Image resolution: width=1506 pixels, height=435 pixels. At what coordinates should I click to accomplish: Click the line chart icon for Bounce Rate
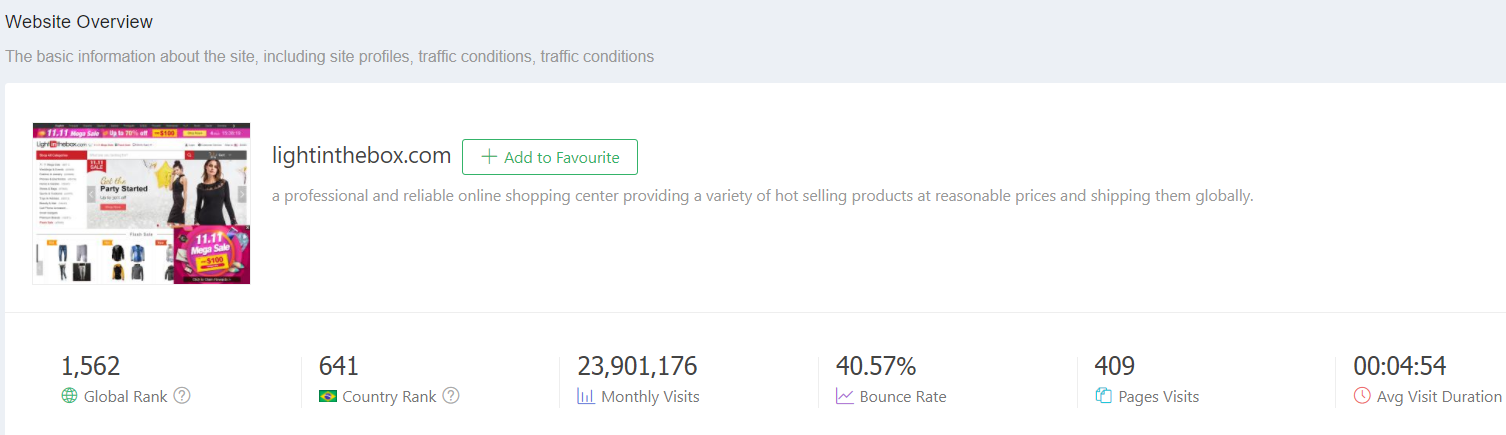point(845,396)
